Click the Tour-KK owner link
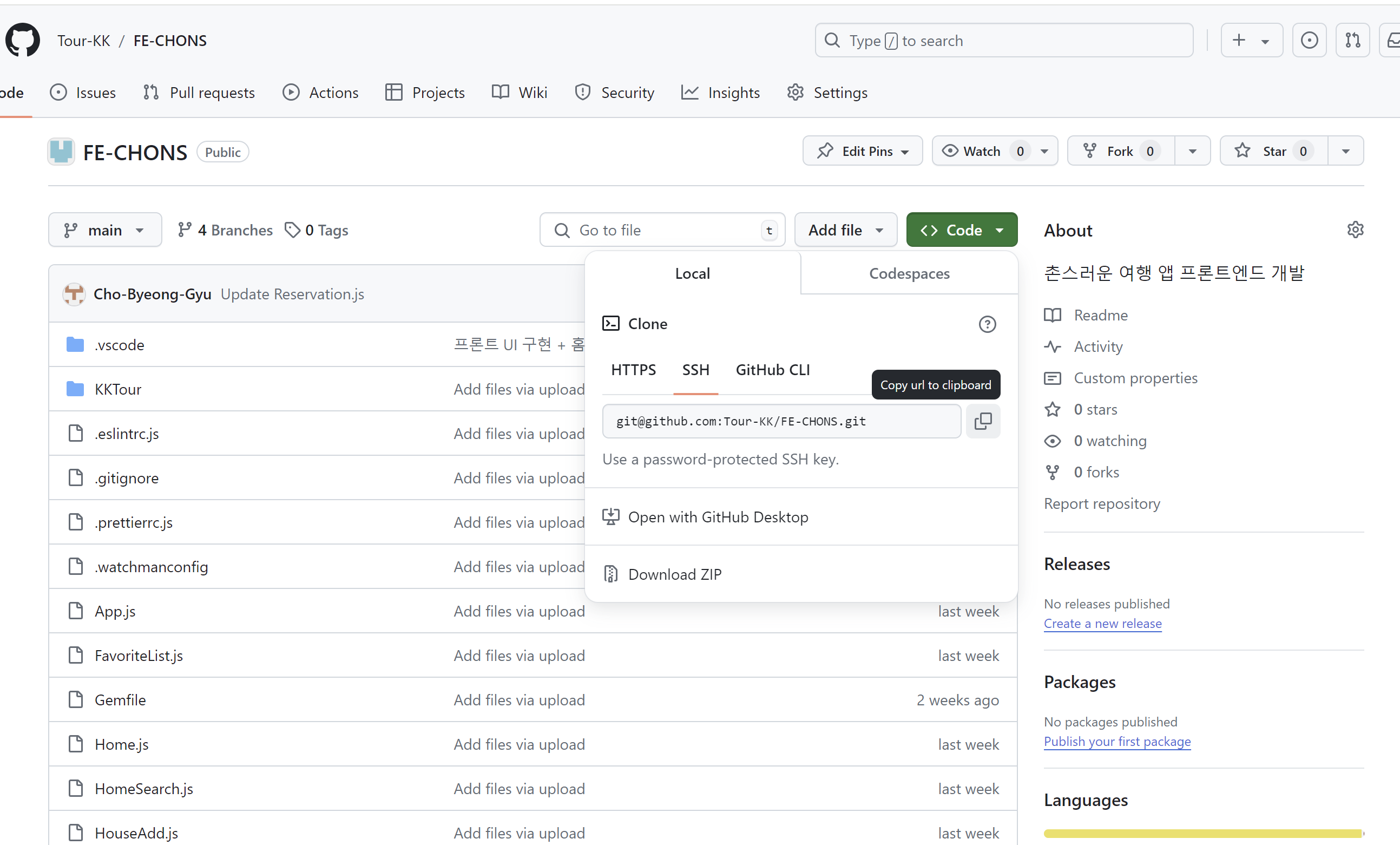This screenshot has width=1400, height=845. 83,41
